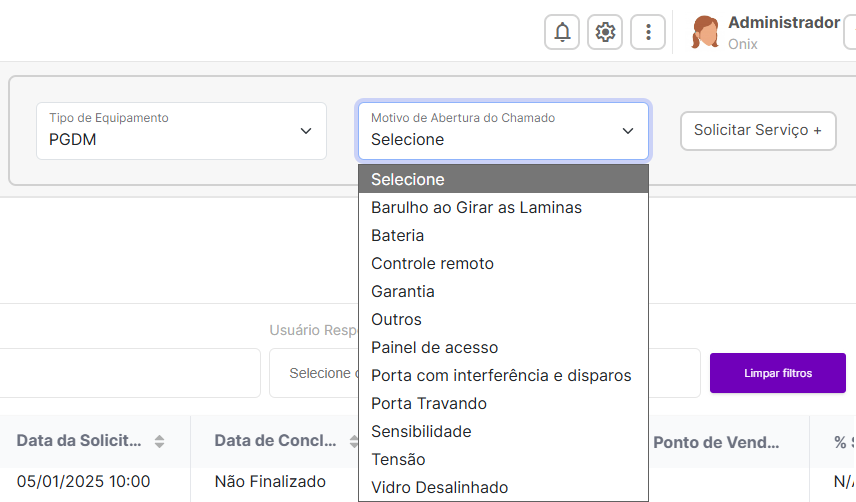Collapse the Motivo de Abertura do Chamado dropdown

[503, 131]
